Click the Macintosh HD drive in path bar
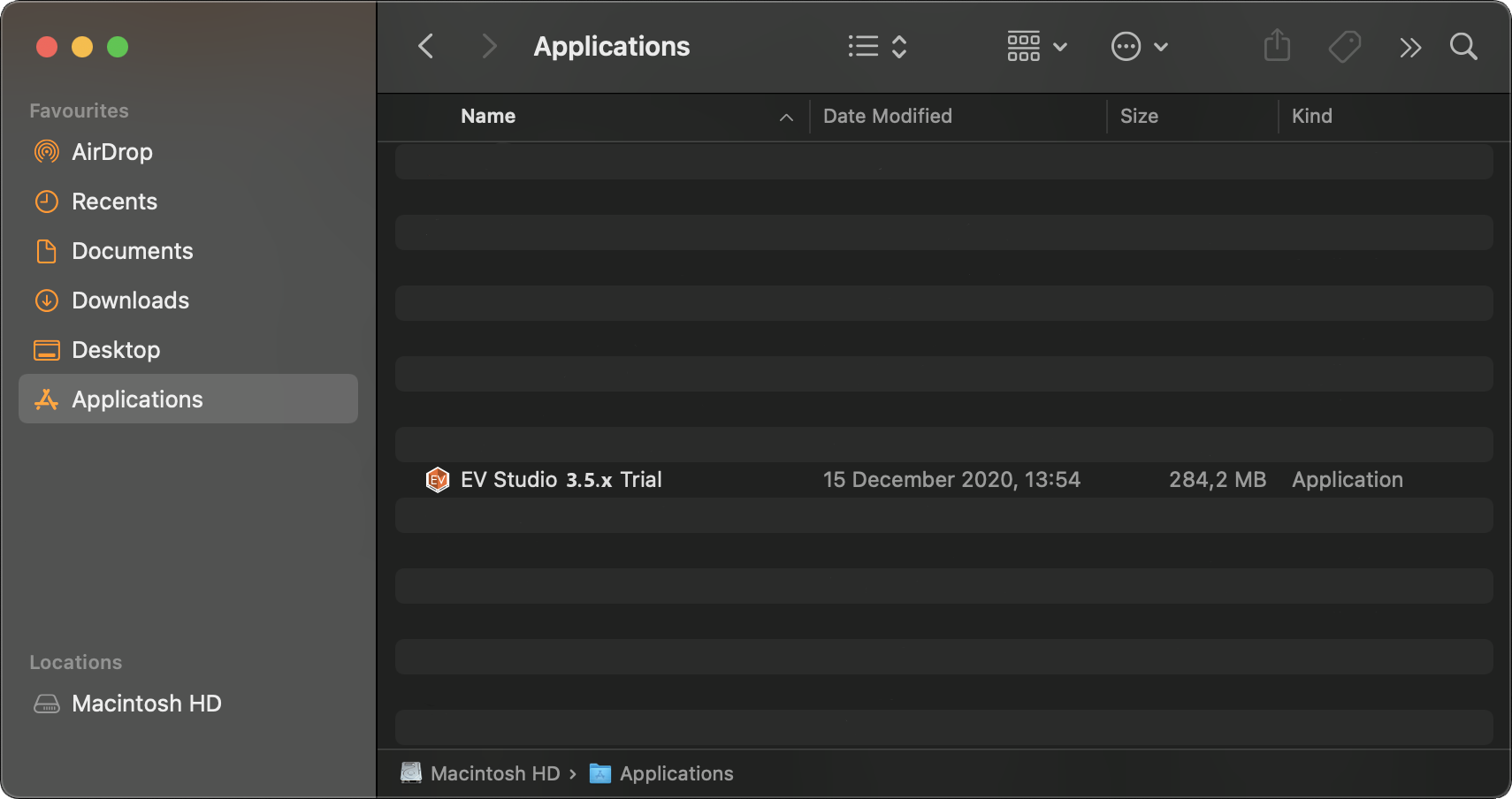This screenshot has height=799, width=1512. point(482,773)
